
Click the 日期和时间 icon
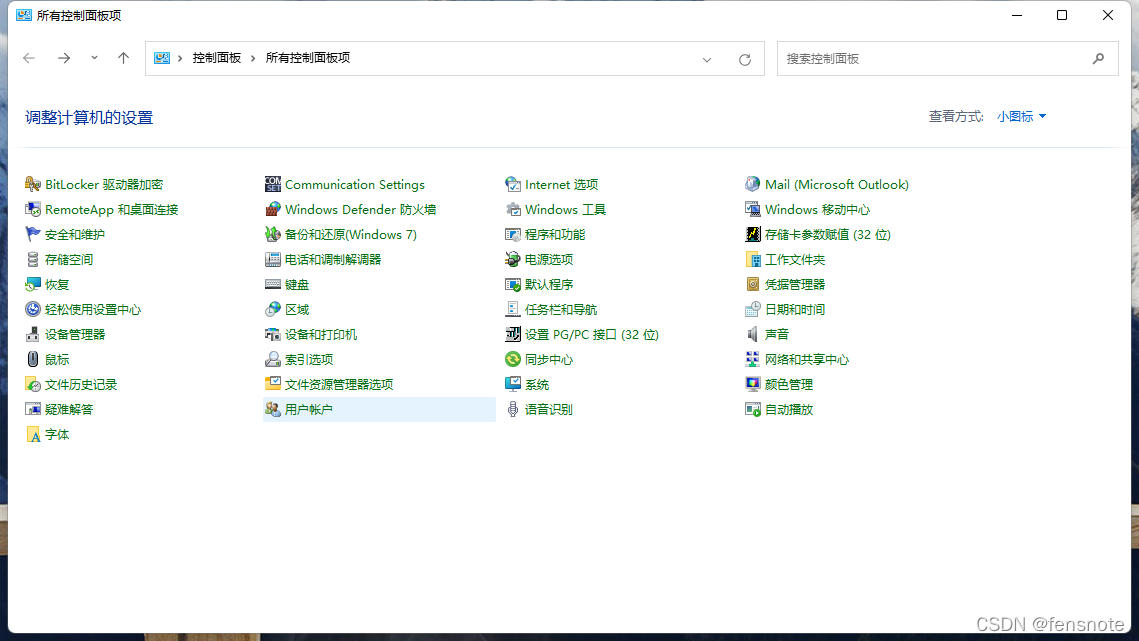(753, 310)
